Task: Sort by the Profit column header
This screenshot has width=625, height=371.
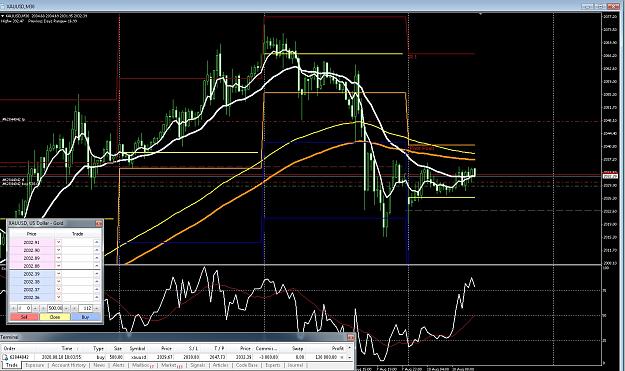Action: 338,349
